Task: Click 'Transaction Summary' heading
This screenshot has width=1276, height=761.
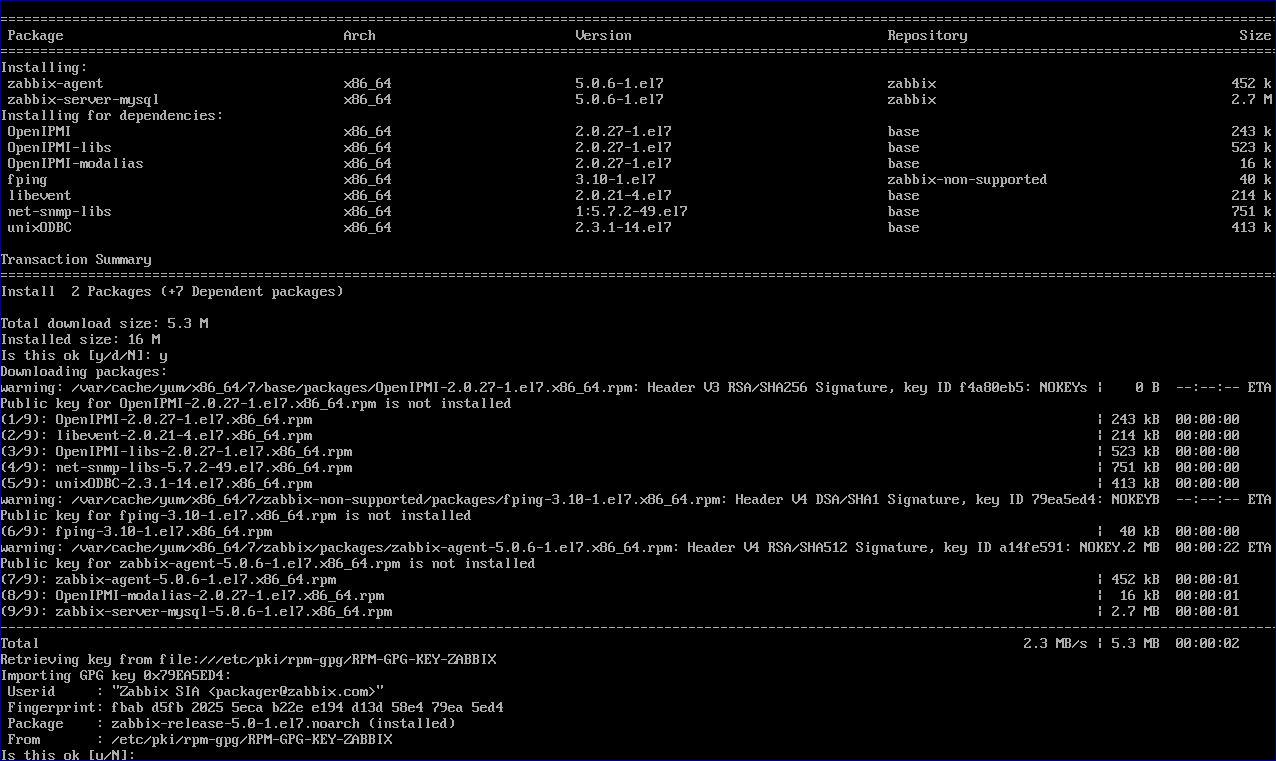Action: 76,260
